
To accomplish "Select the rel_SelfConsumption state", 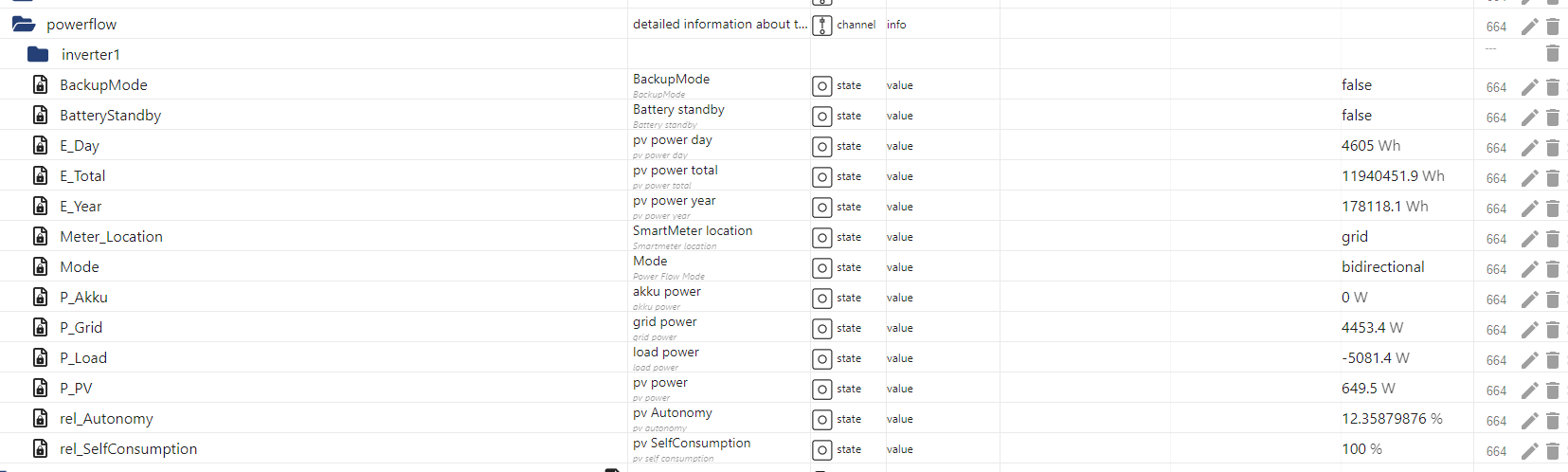I will click(x=128, y=448).
